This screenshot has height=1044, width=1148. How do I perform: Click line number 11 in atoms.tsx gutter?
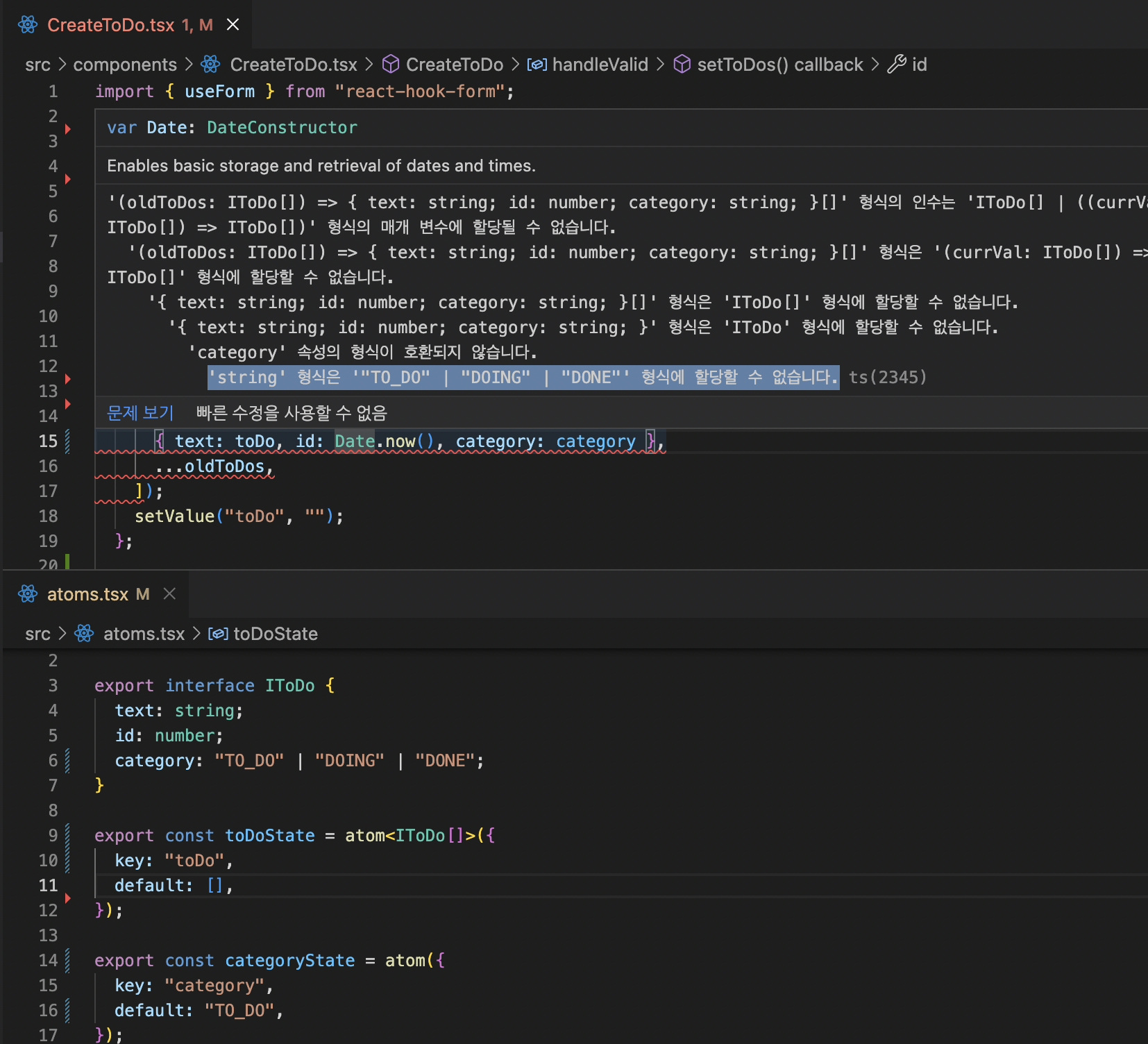(x=48, y=886)
